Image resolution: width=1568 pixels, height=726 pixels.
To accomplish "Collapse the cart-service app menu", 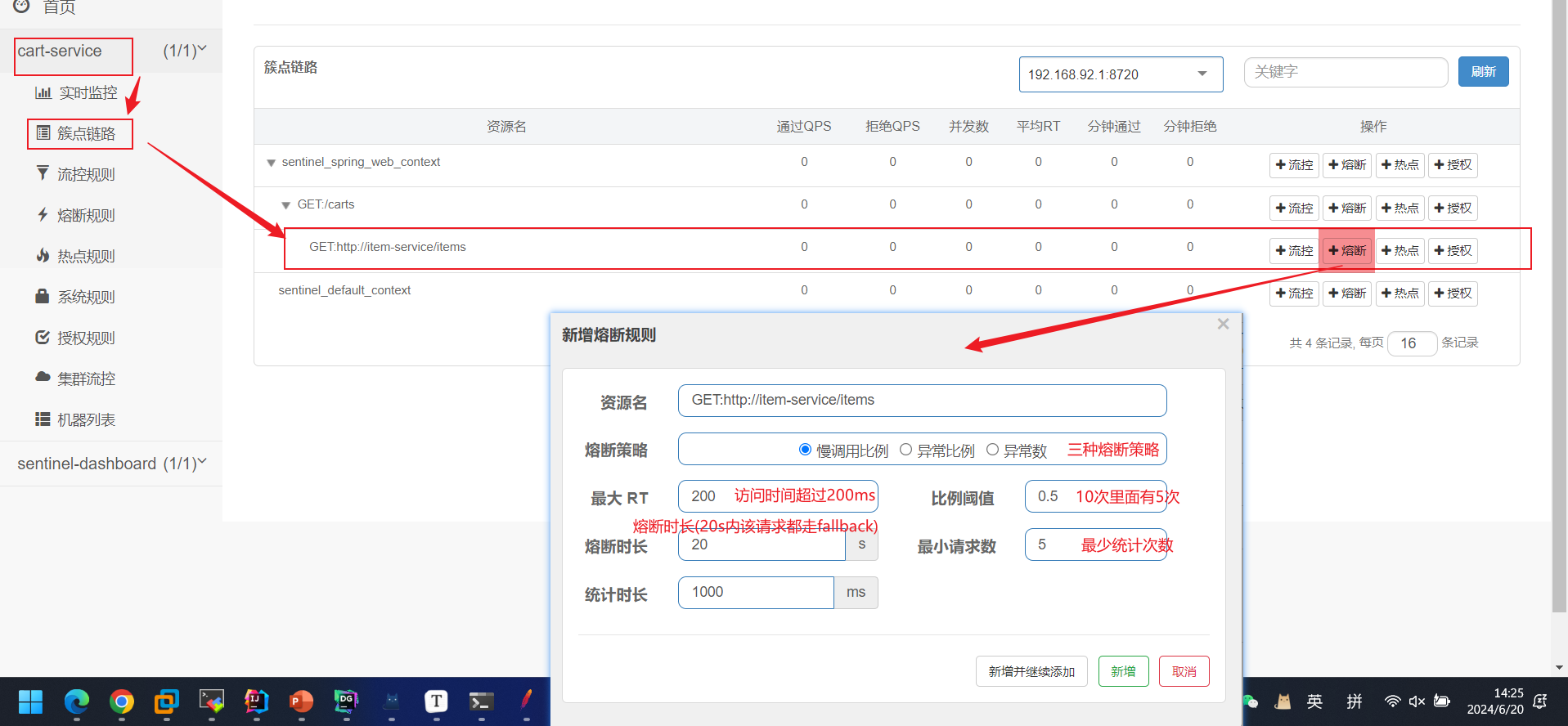I will (111, 52).
